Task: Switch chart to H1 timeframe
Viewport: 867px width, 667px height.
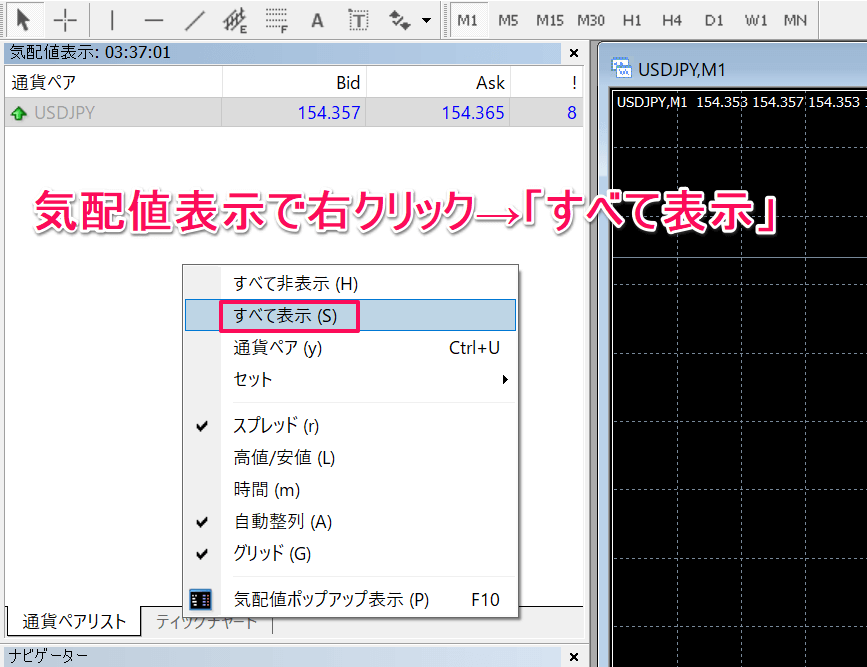Action: 632,19
